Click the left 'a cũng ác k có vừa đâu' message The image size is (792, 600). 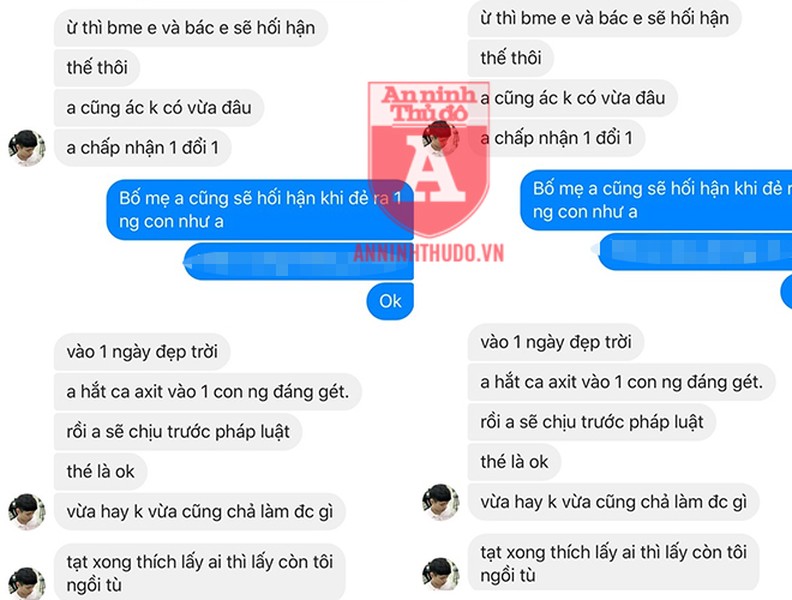coord(159,108)
